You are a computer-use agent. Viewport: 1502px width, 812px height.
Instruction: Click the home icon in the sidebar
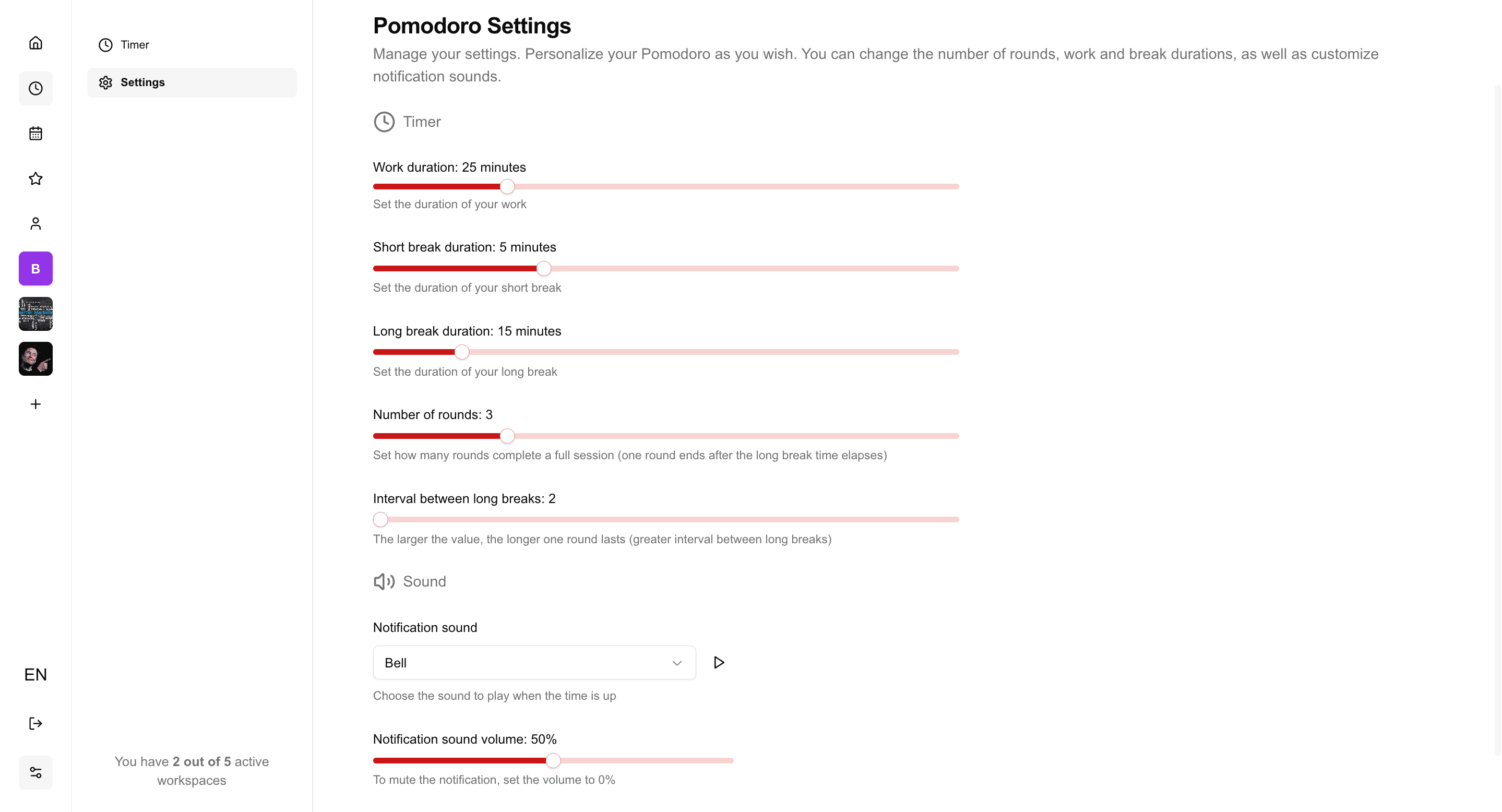pyautogui.click(x=35, y=43)
